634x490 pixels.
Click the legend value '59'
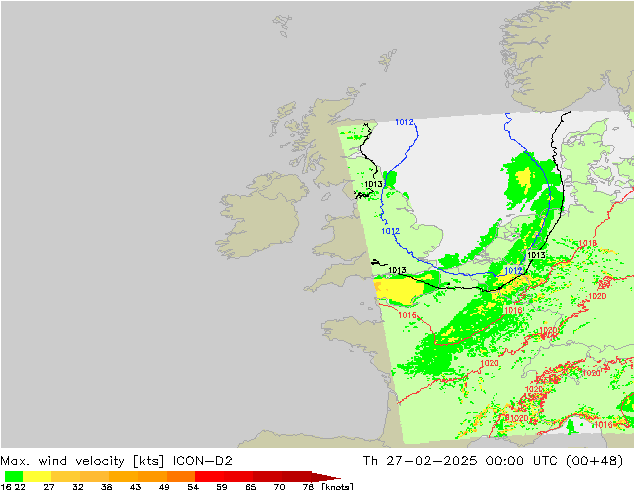(x=222, y=486)
